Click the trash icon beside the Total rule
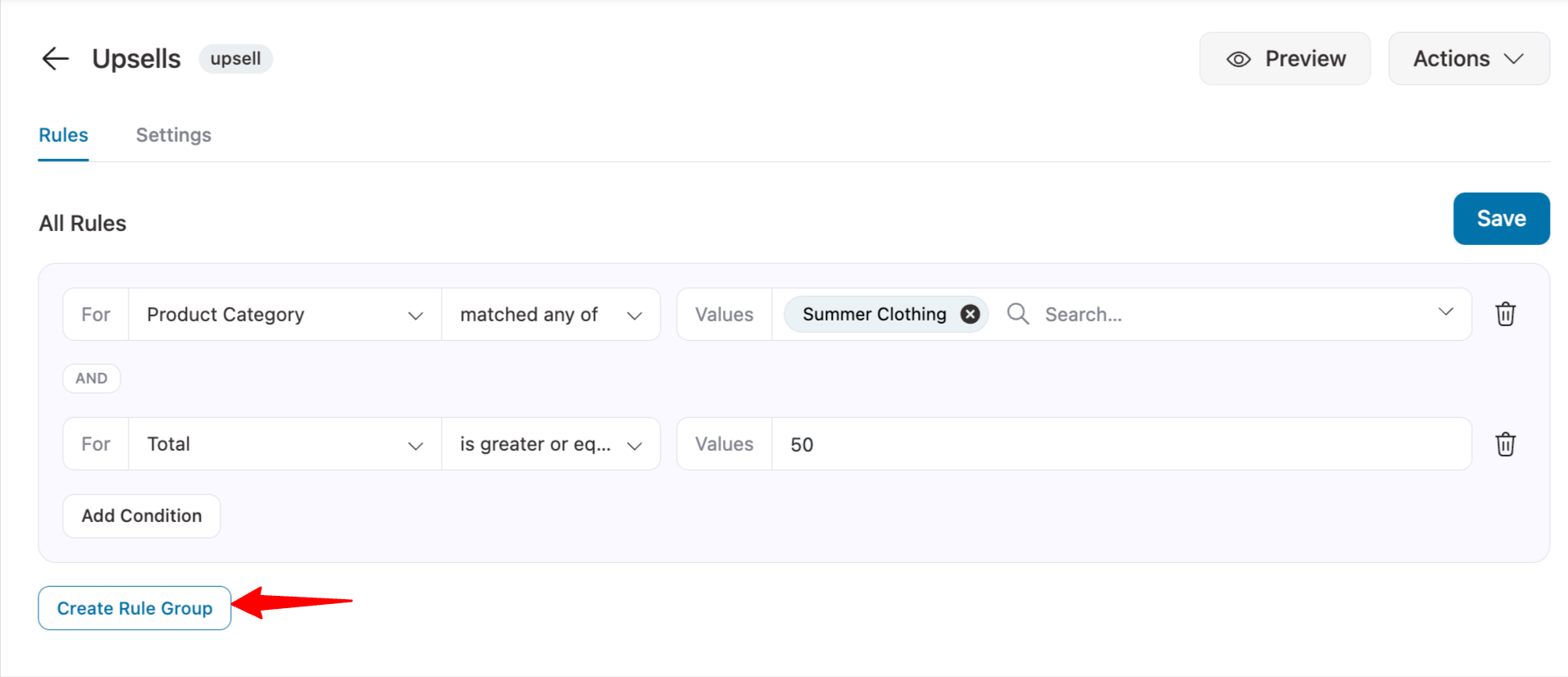This screenshot has width=1568, height=677. pos(1505,444)
